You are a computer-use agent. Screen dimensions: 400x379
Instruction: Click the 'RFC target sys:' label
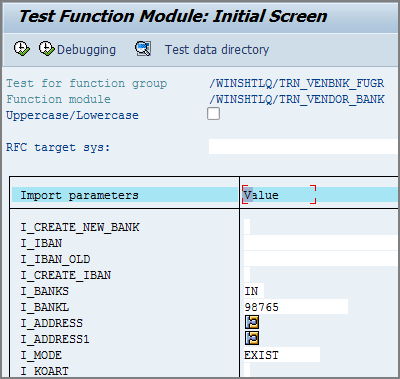click(x=58, y=147)
